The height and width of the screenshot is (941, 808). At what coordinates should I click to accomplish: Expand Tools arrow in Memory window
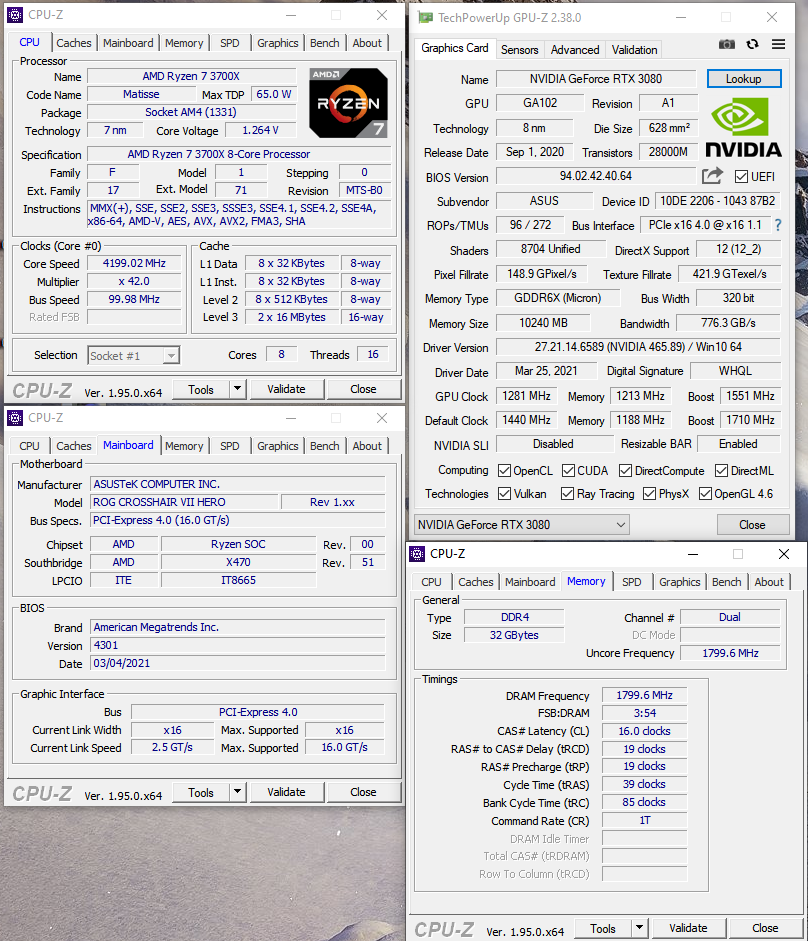tap(640, 928)
